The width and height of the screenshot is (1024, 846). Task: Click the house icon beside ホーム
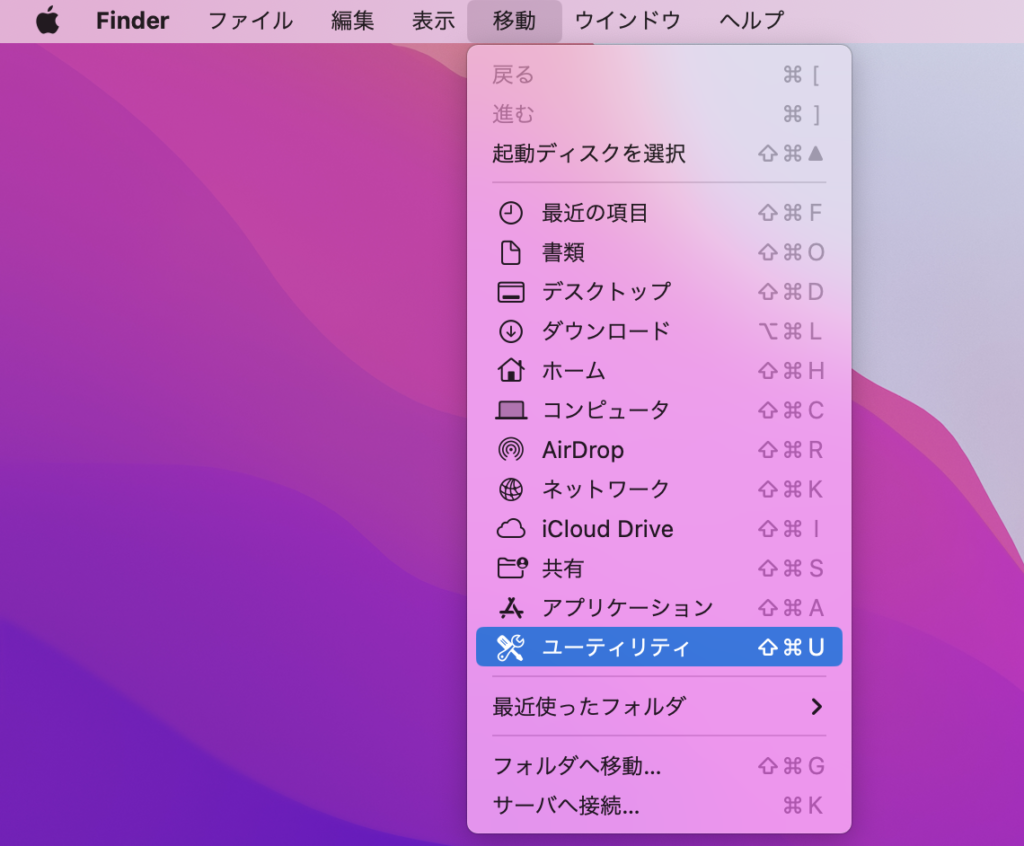click(510, 370)
